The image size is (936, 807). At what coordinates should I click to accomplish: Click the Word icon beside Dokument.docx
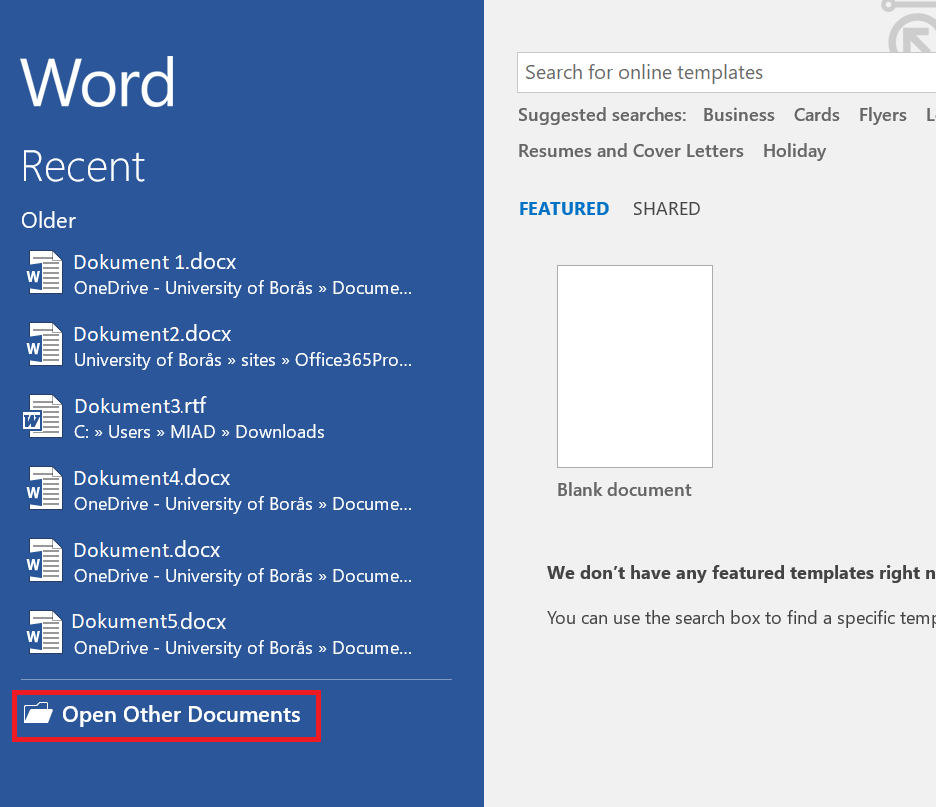point(45,562)
